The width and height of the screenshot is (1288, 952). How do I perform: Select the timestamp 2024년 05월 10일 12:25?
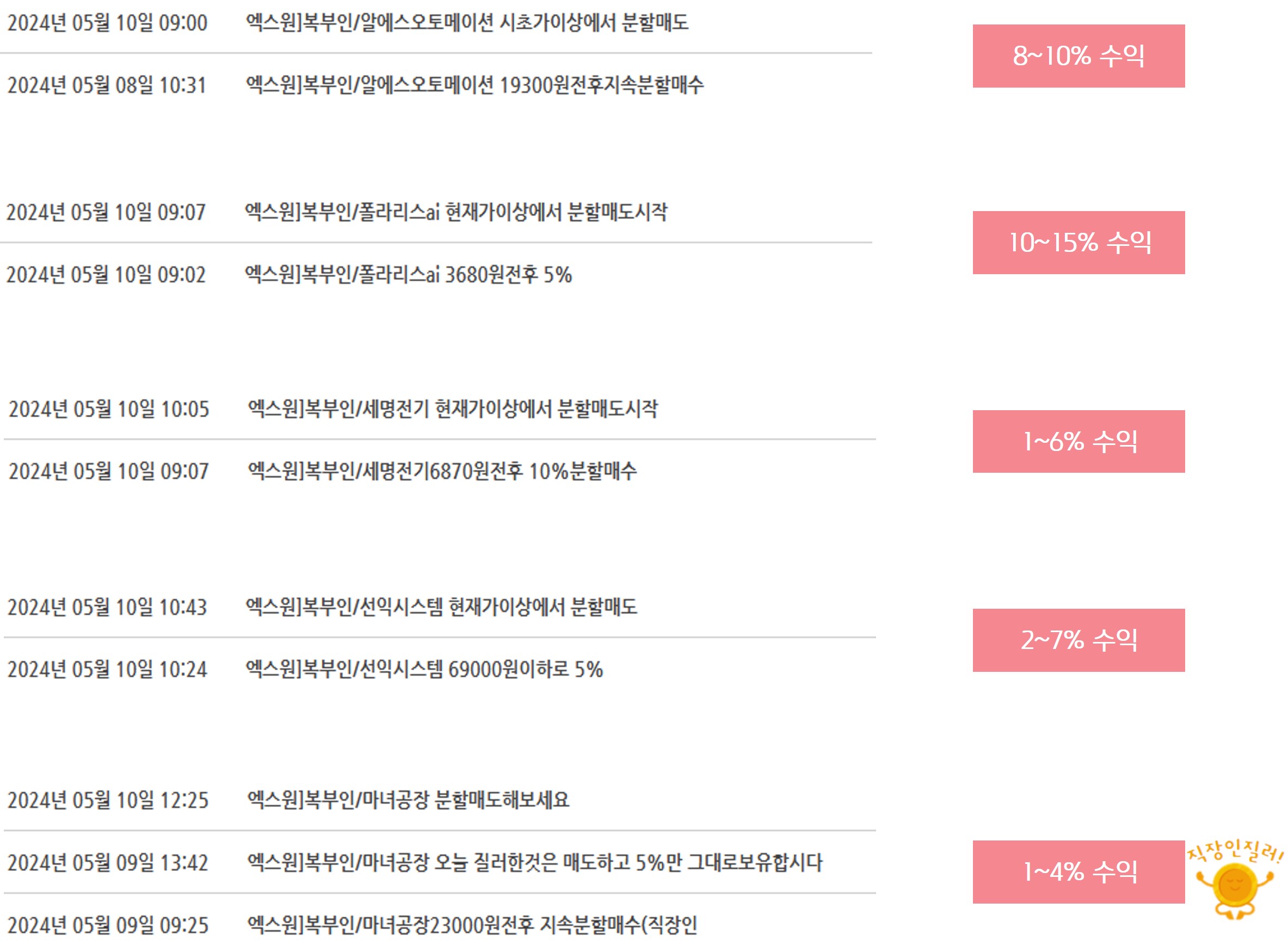108,800
